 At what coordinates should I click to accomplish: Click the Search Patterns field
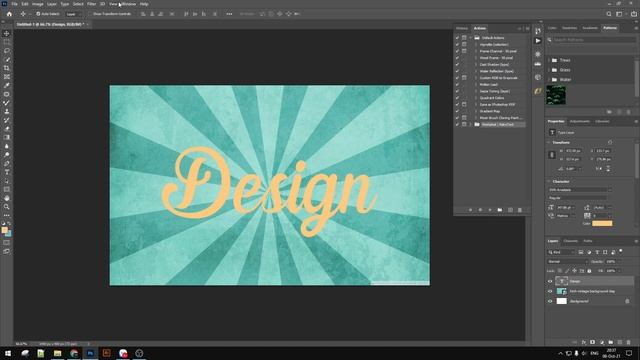point(591,40)
